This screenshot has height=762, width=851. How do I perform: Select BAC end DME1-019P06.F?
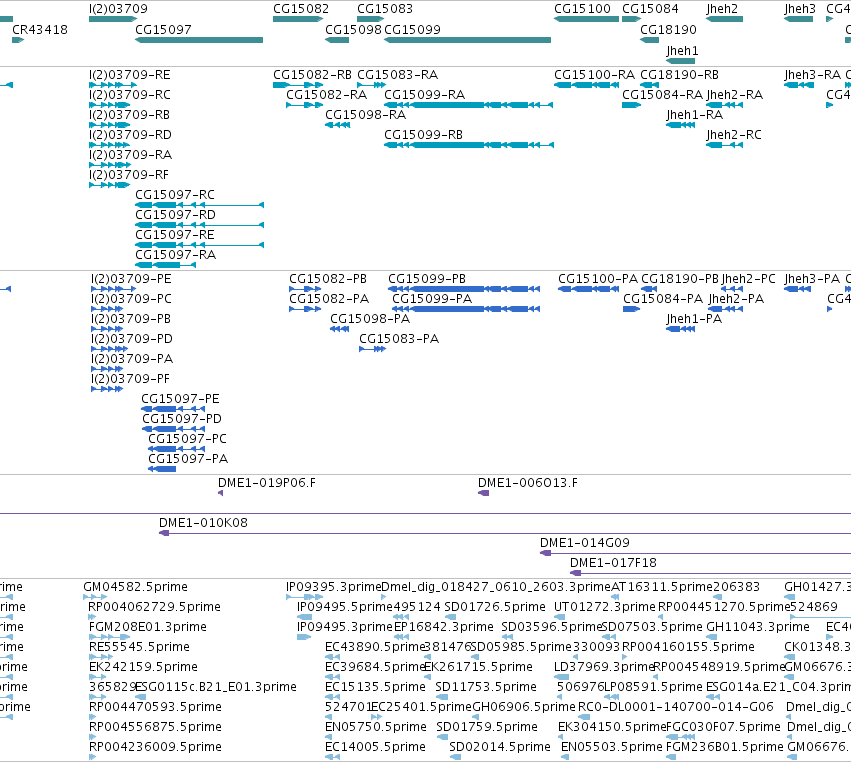pyautogui.click(x=220, y=493)
